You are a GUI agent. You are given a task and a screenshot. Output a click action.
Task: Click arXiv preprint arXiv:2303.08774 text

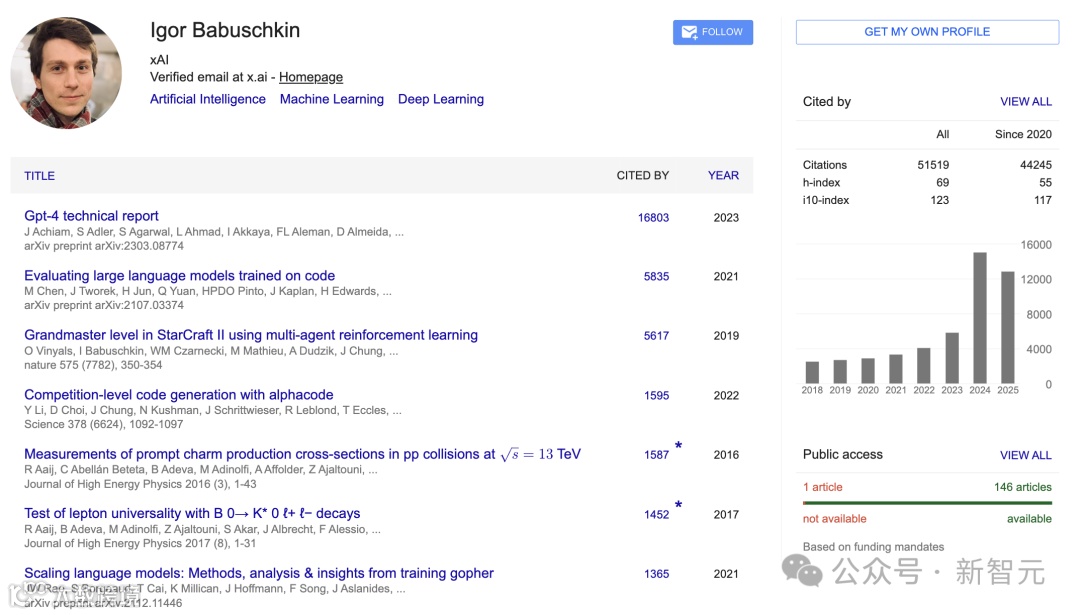(104, 246)
